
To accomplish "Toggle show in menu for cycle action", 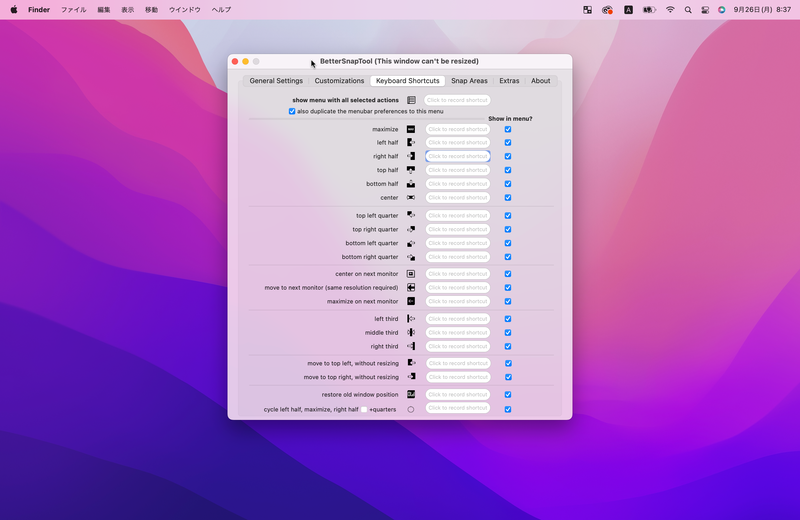I will point(508,409).
